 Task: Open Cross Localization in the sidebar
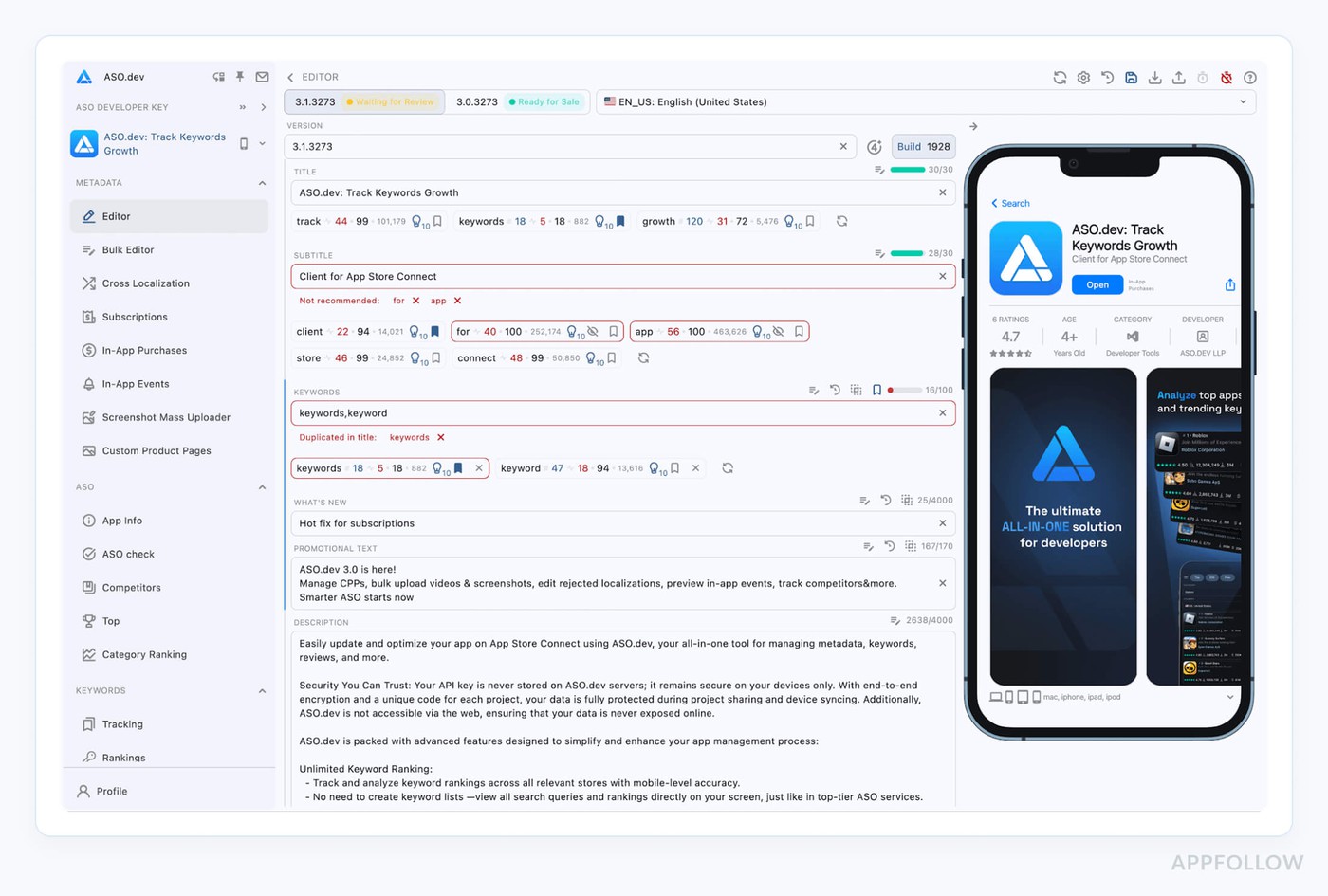145,283
